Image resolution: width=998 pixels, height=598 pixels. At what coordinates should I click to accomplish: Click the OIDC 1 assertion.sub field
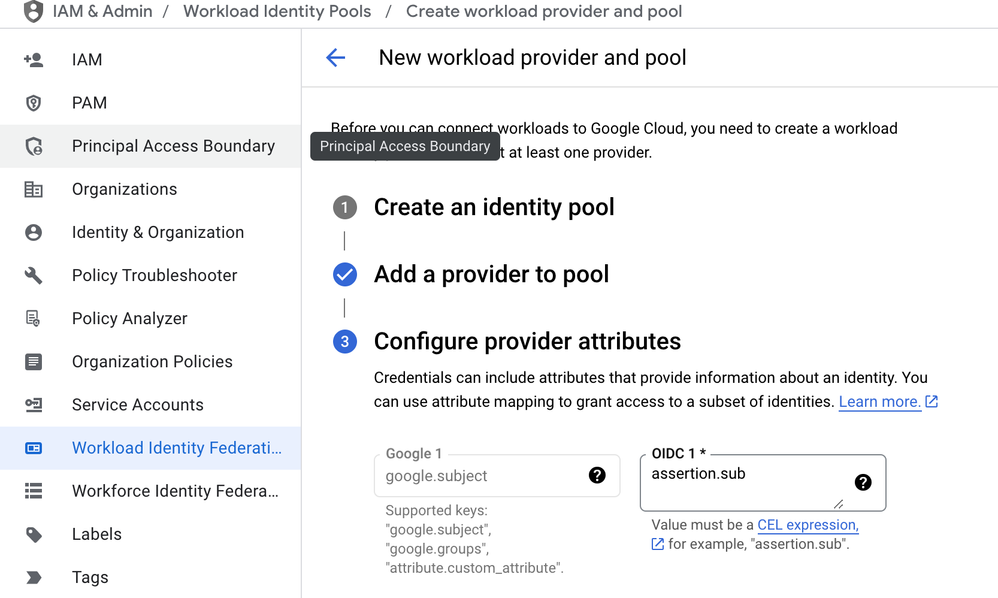(x=763, y=482)
